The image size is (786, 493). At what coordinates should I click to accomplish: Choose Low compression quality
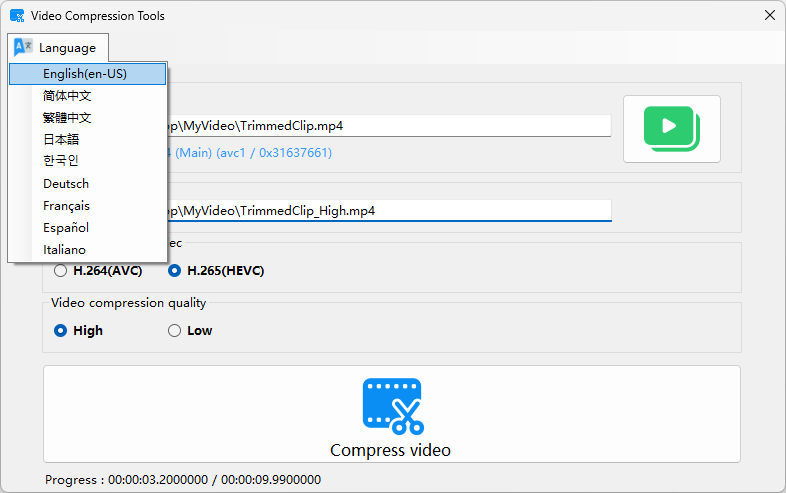point(190,331)
